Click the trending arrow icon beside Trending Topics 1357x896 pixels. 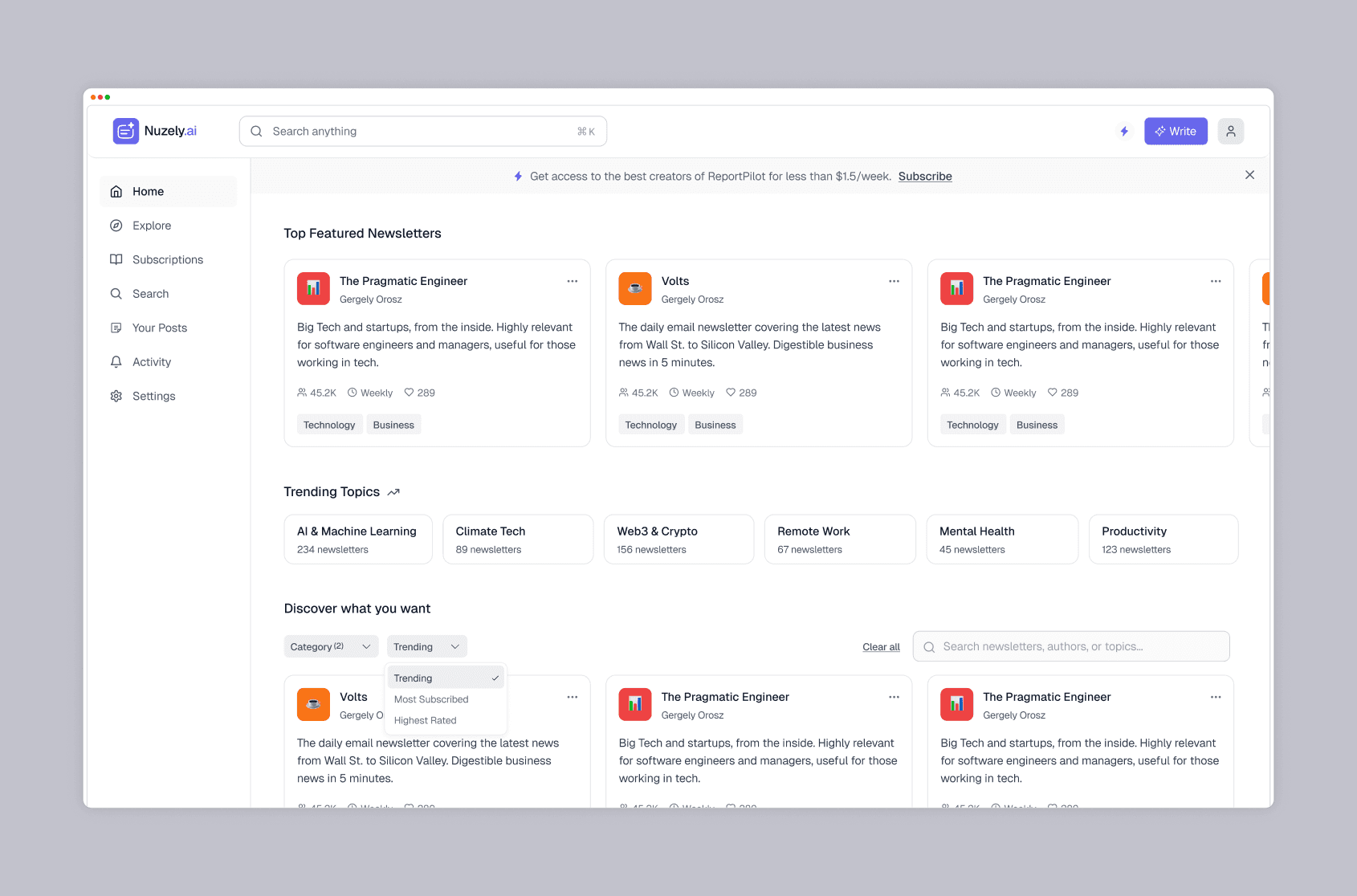pos(393,492)
